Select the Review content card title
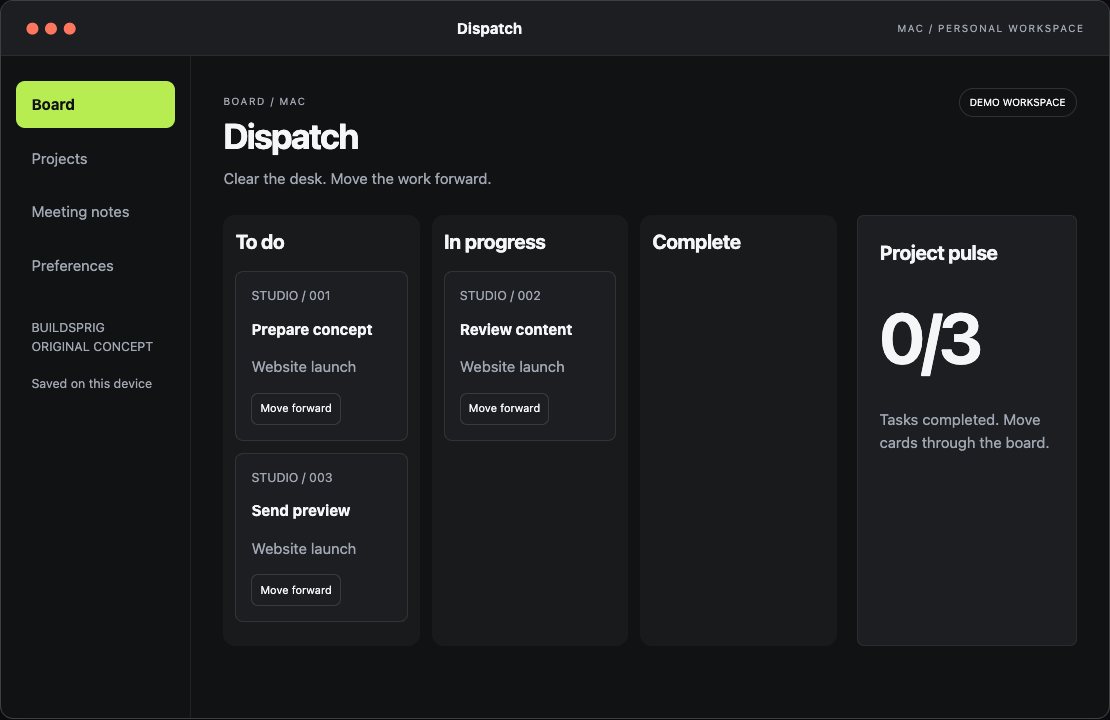The width and height of the screenshot is (1110, 720). coord(516,330)
